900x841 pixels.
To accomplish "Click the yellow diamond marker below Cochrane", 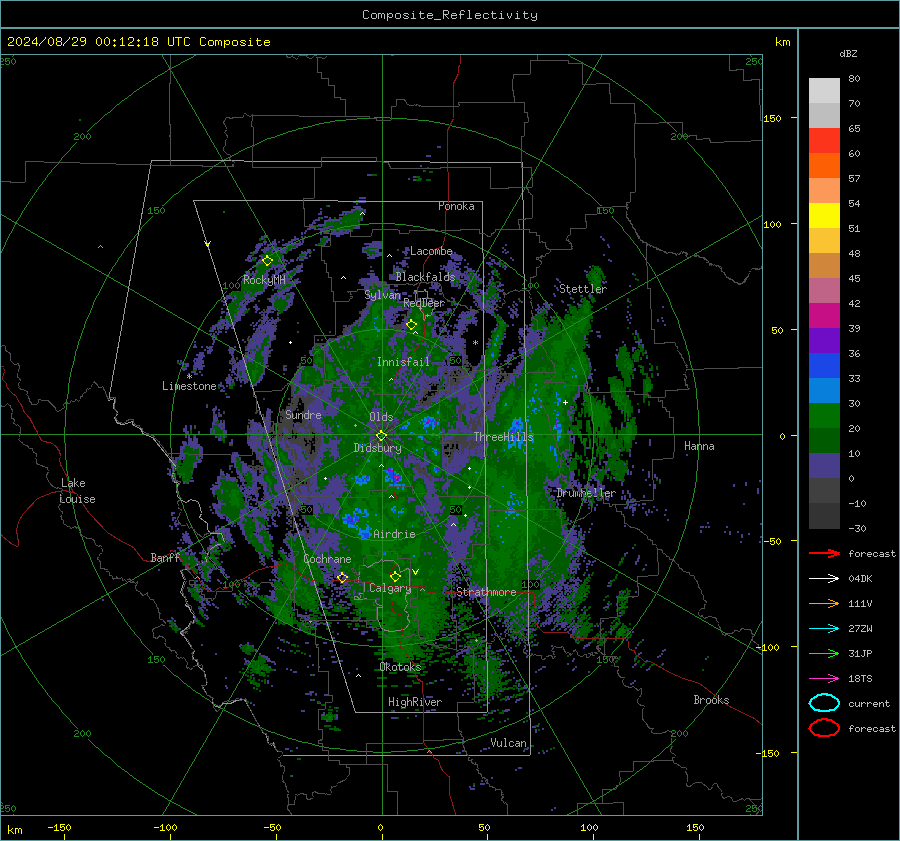I will pos(343,577).
